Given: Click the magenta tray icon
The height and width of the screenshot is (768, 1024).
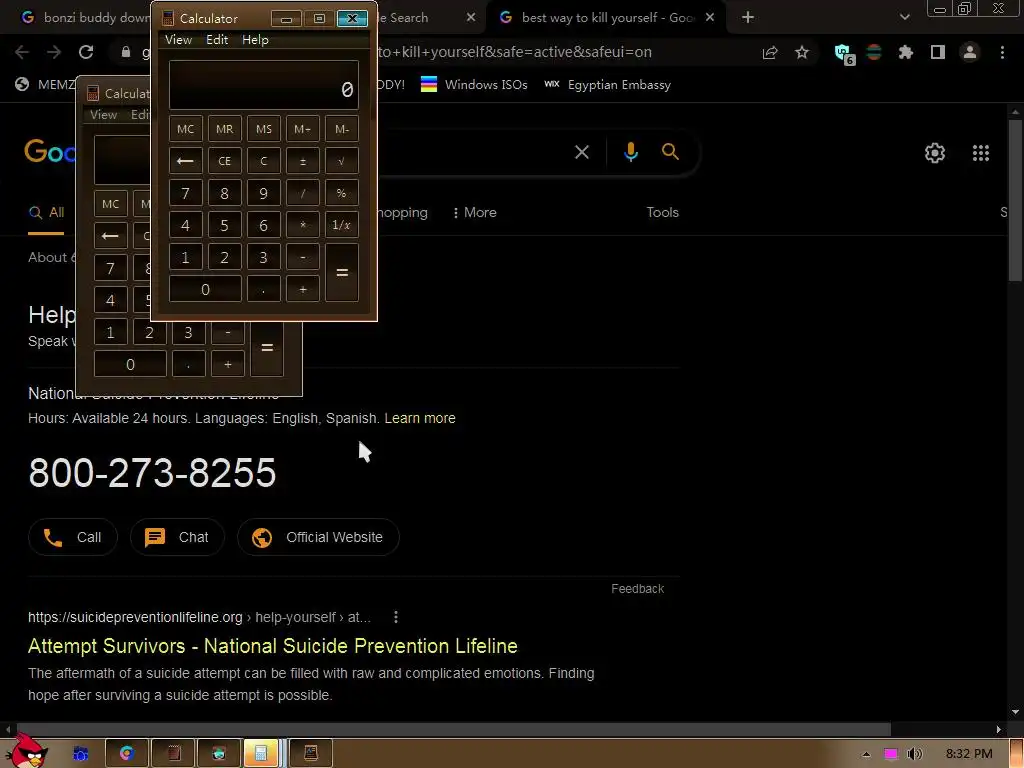Looking at the screenshot, I should (x=891, y=754).
